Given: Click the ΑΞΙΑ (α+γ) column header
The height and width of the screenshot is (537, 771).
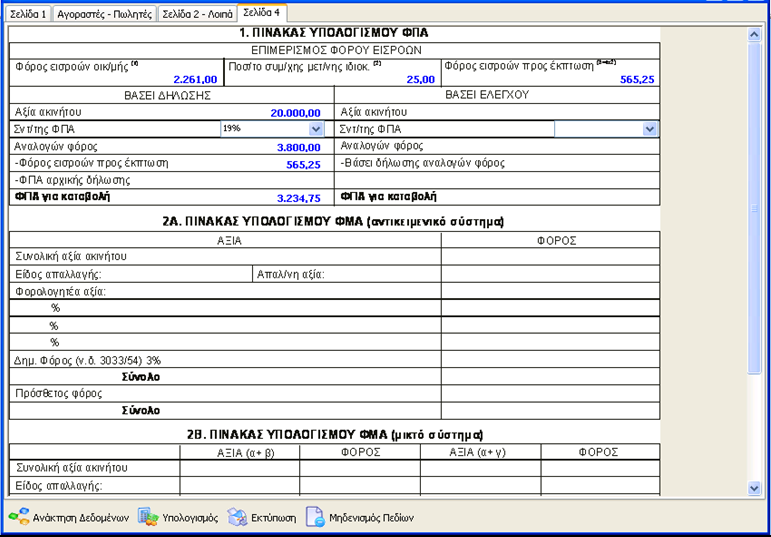Looking at the screenshot, I should (477, 452).
